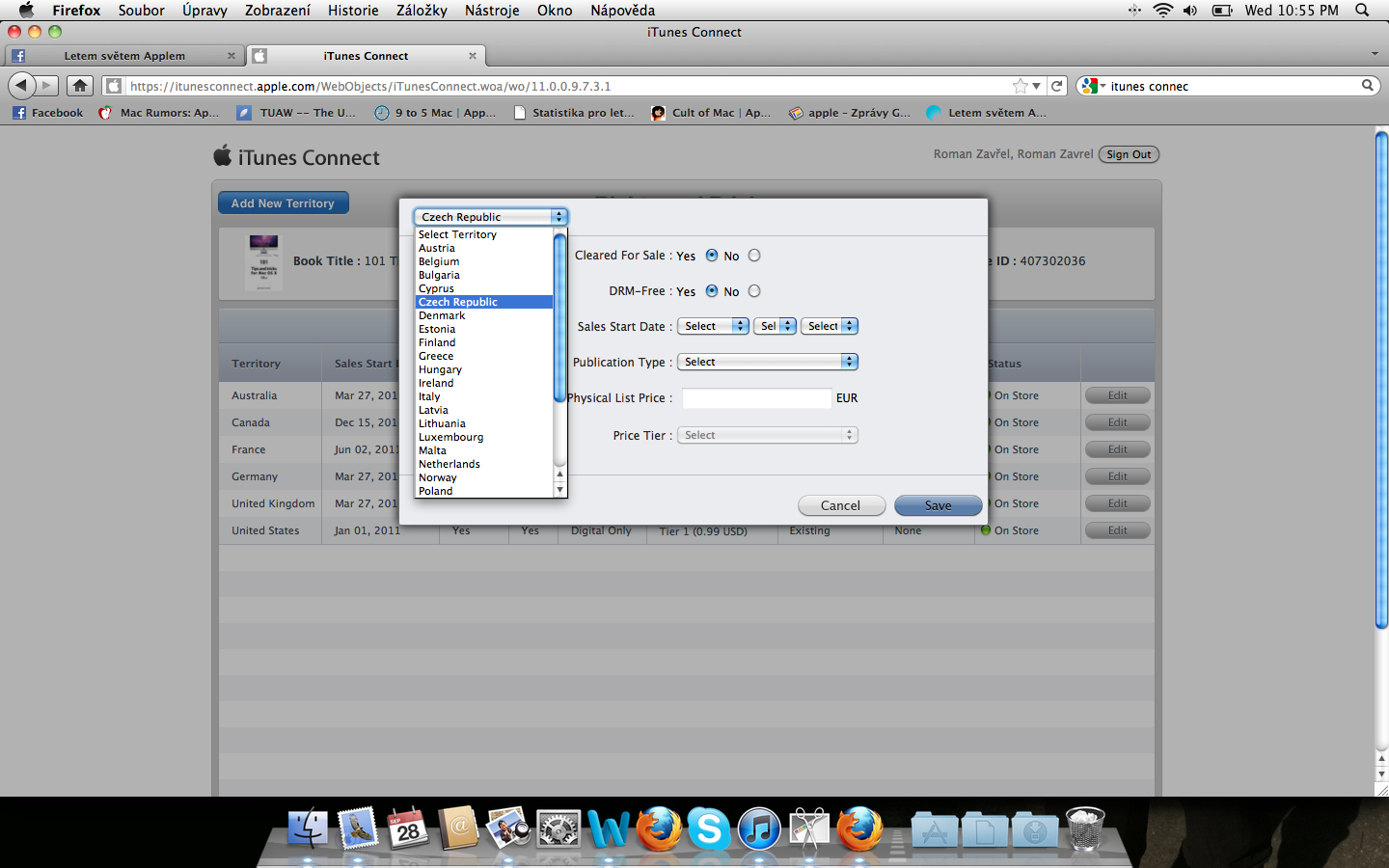The width and height of the screenshot is (1389, 868).
Task: Open the volume control in the menu bar
Action: tap(1190, 10)
